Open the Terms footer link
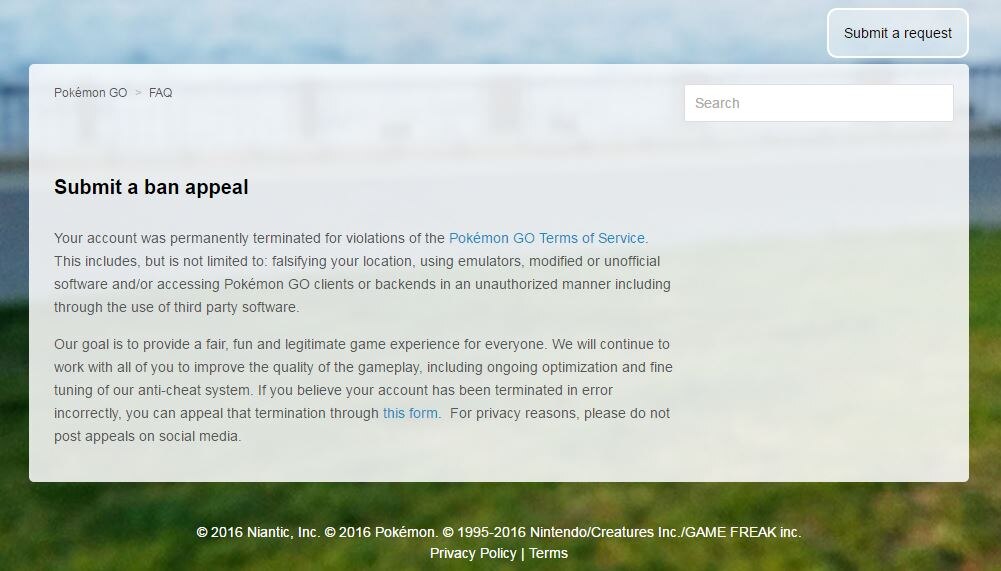 tap(548, 553)
